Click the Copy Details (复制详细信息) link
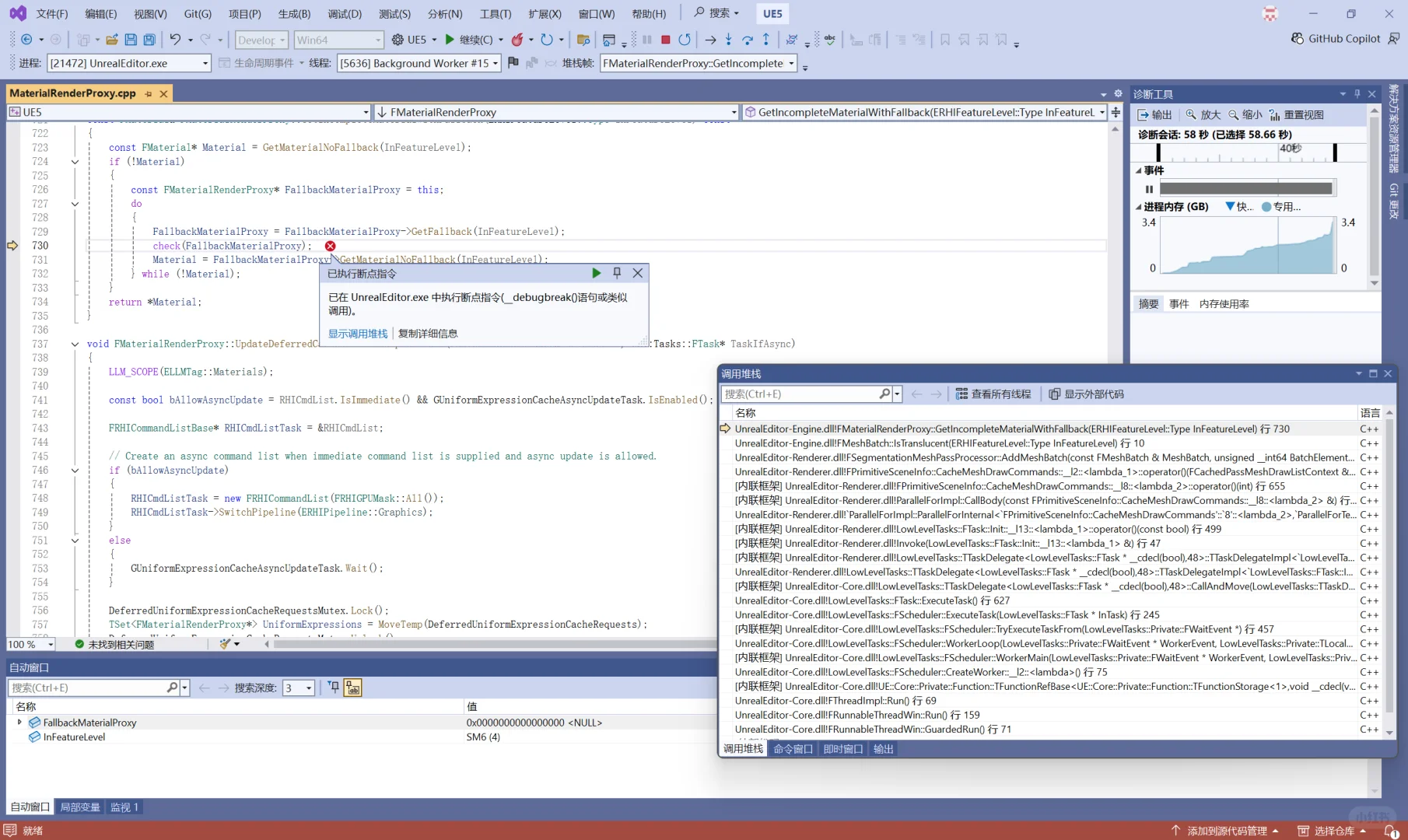The width and height of the screenshot is (1408, 840). tap(428, 334)
